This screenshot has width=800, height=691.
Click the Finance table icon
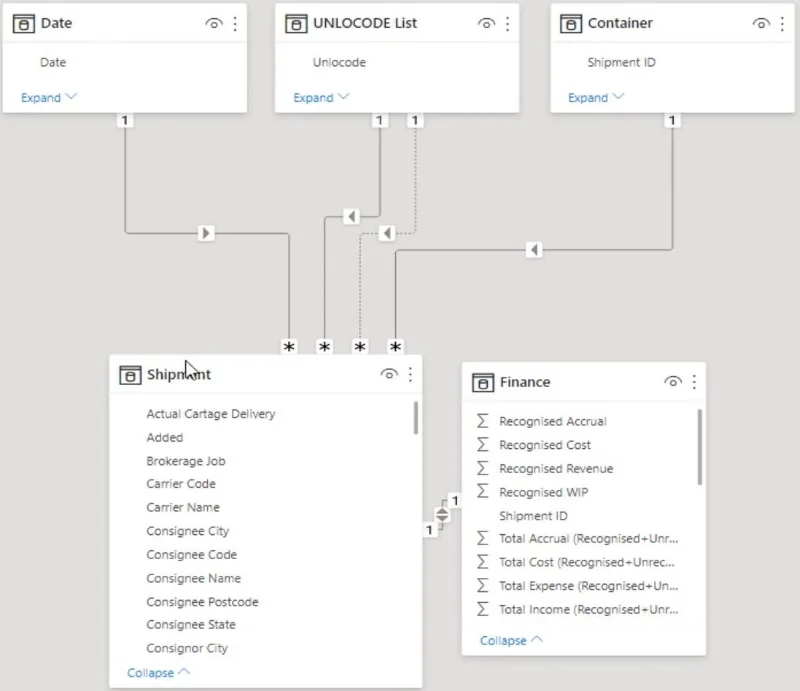pyautogui.click(x=483, y=382)
